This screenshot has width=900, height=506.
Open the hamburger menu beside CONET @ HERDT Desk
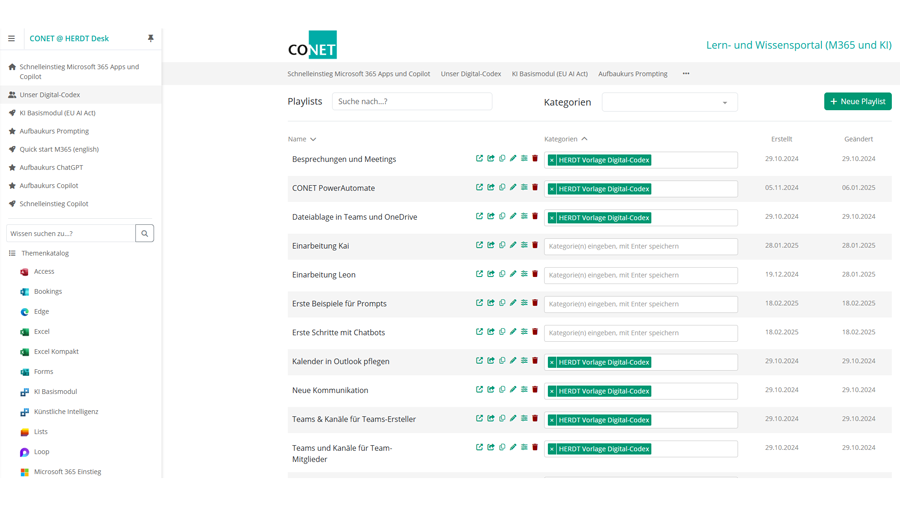11,38
